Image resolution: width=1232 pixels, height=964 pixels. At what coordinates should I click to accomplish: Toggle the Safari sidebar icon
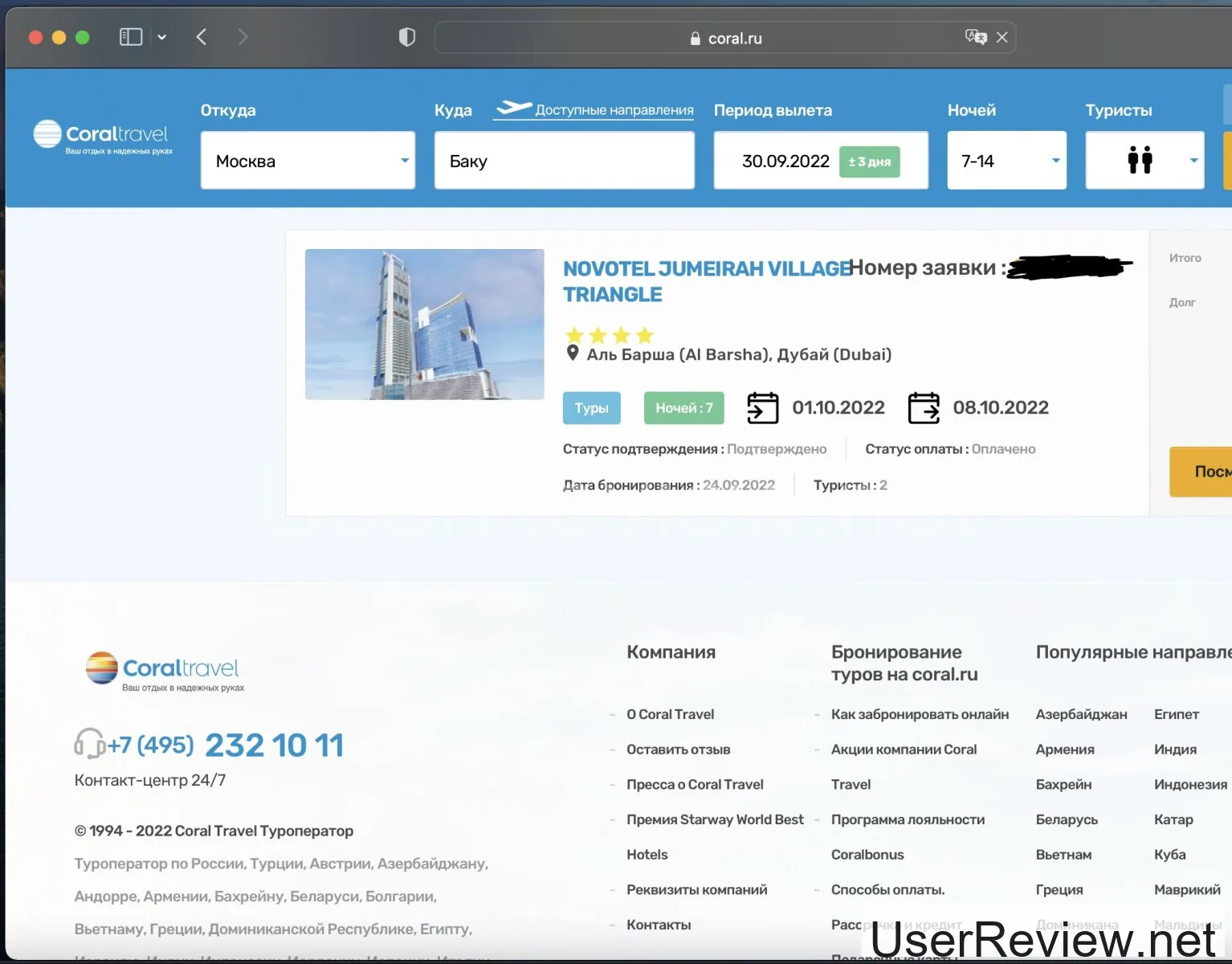131,37
